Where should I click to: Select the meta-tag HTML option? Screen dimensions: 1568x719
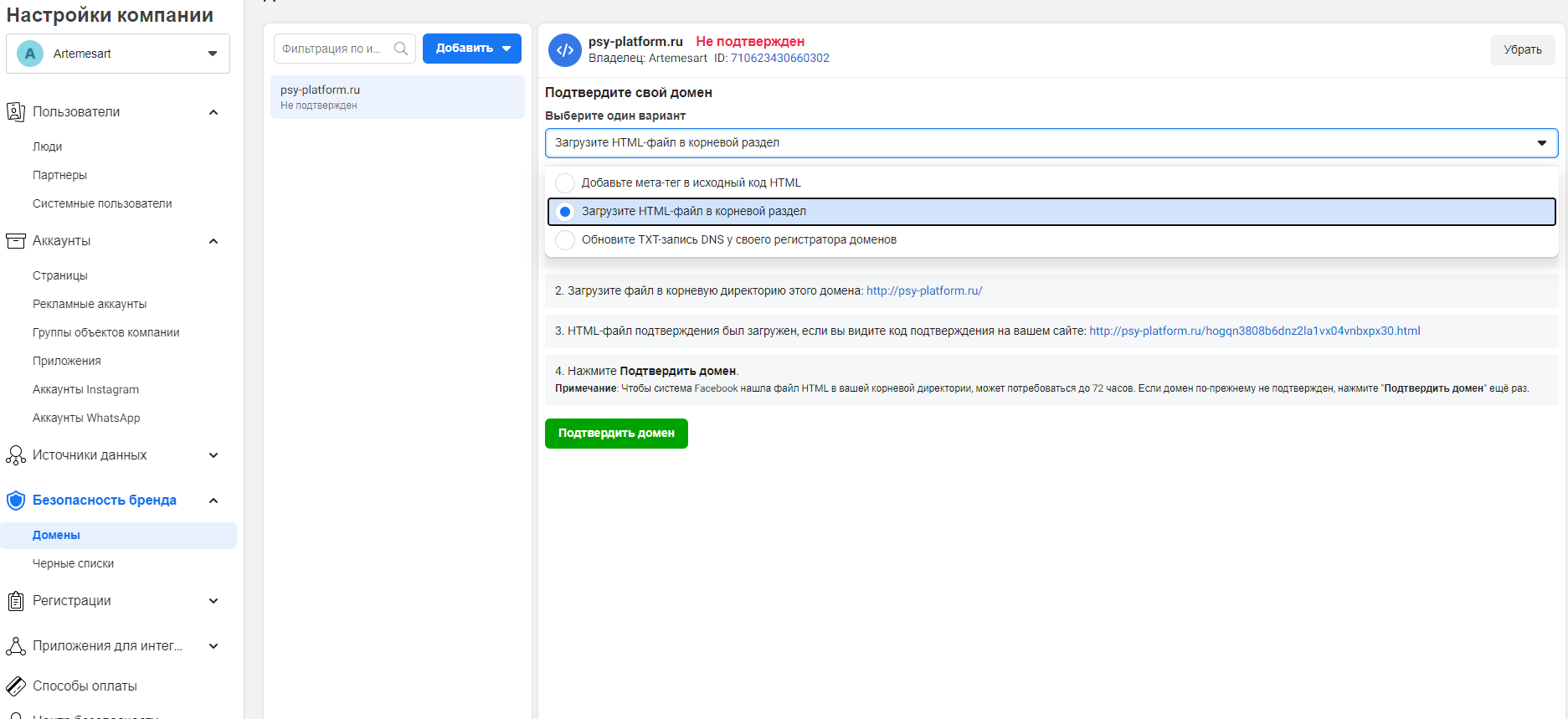pyautogui.click(x=565, y=182)
